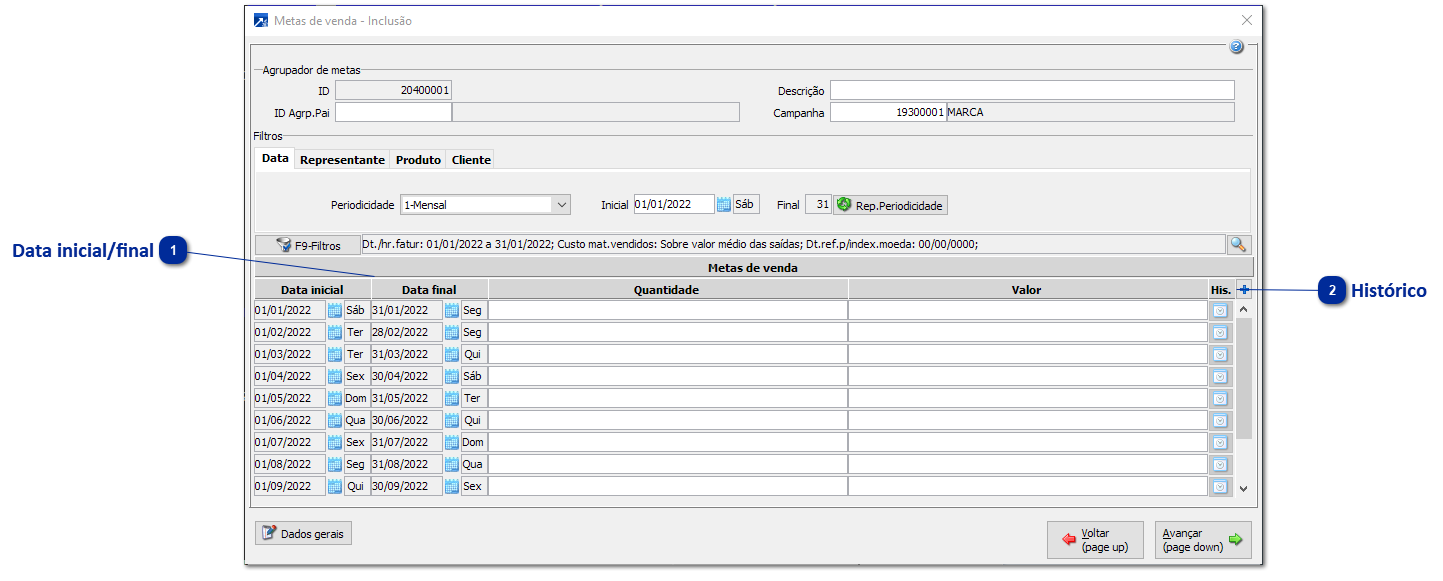This screenshot has width=1443, height=581.
Task: Click the Sáb weekday button beside Inicial
Action: pos(746,204)
